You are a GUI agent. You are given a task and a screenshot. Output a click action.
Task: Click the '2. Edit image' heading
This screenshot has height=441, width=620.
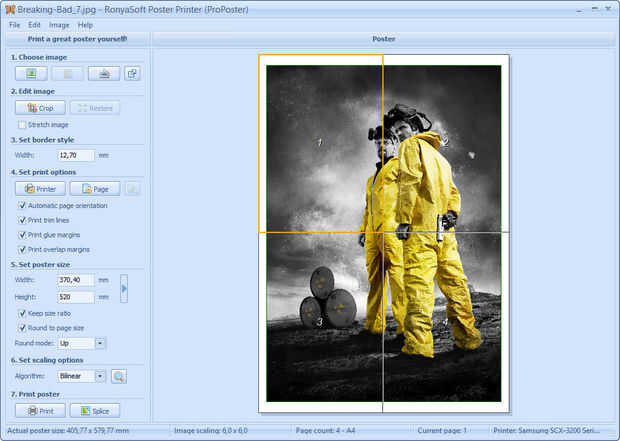point(33,91)
